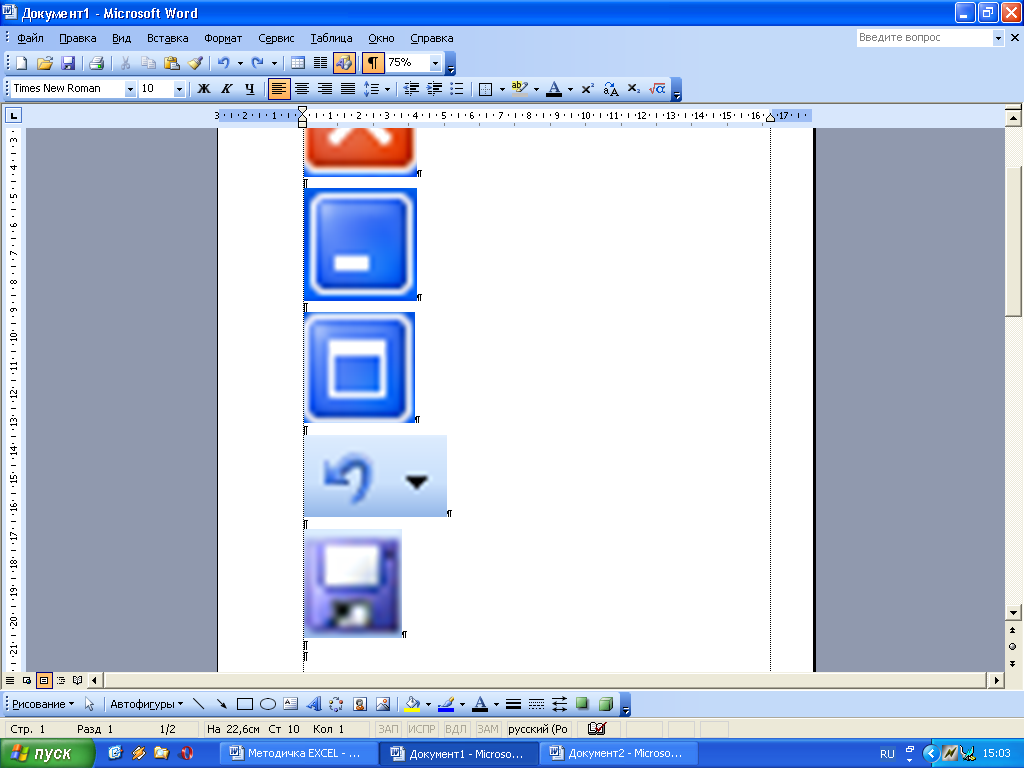Open the equation editor icon
The height and width of the screenshot is (768, 1024).
pos(657,89)
